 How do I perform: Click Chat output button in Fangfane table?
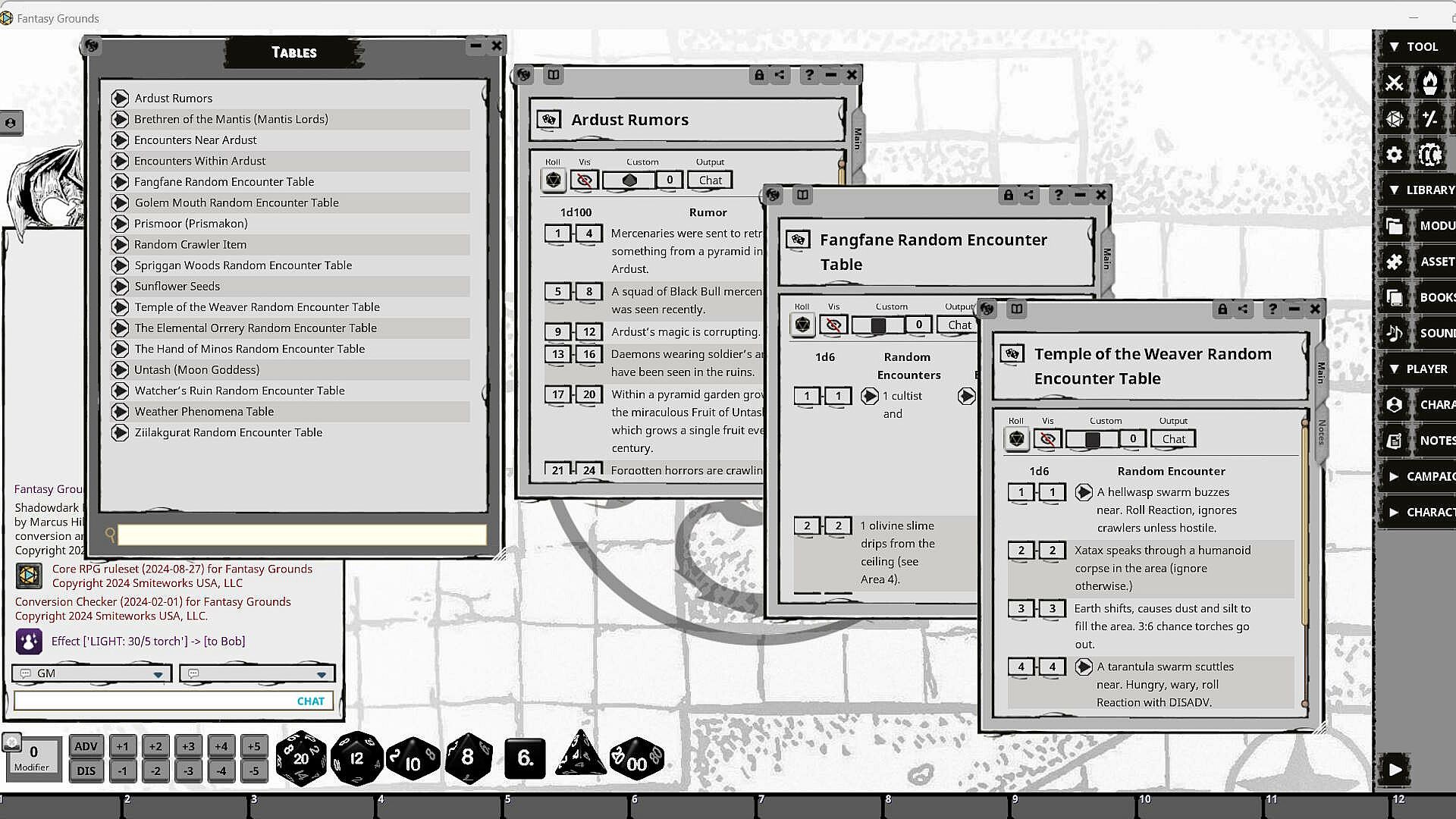pyautogui.click(x=959, y=325)
